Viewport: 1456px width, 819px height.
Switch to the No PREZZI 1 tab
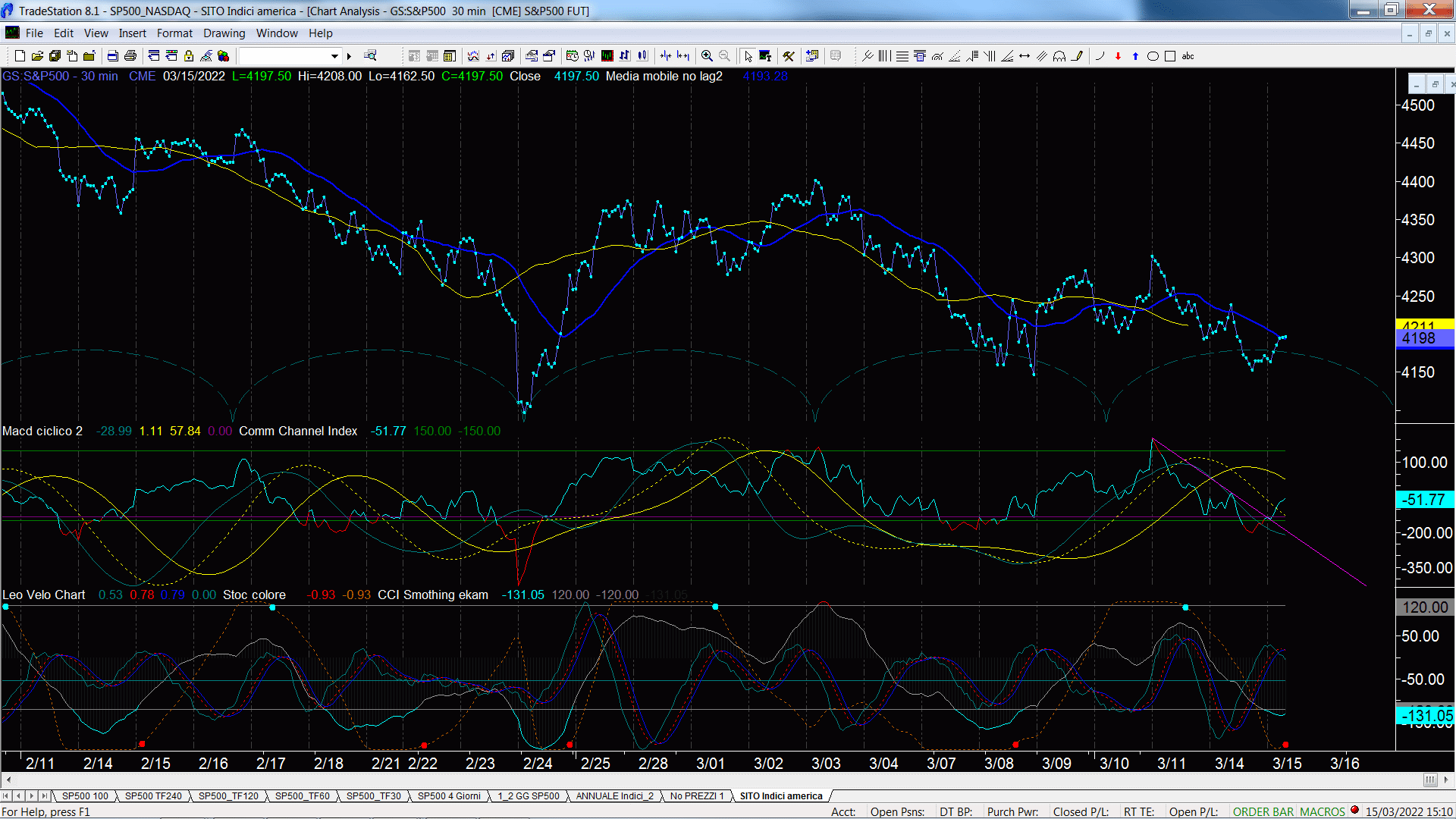pyautogui.click(x=697, y=796)
